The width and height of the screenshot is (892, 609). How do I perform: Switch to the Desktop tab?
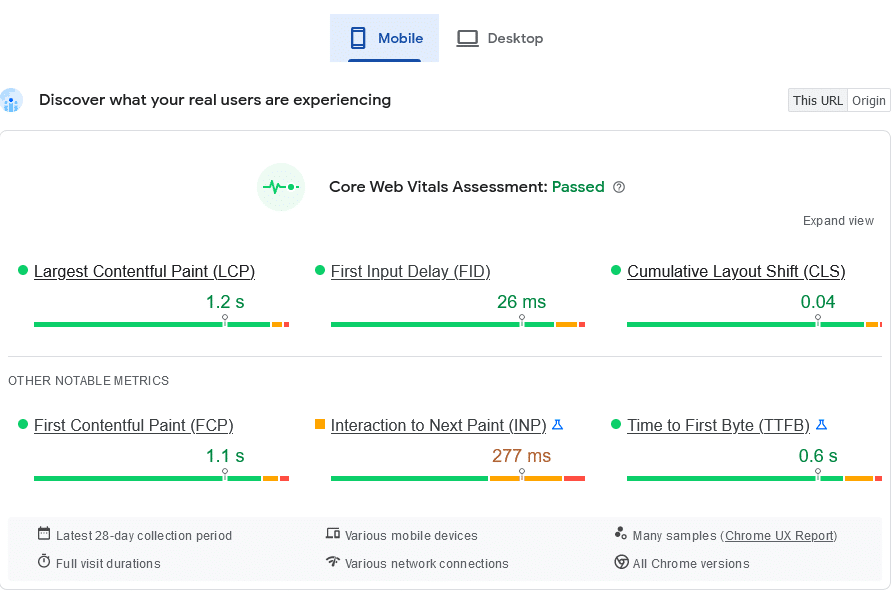point(499,38)
